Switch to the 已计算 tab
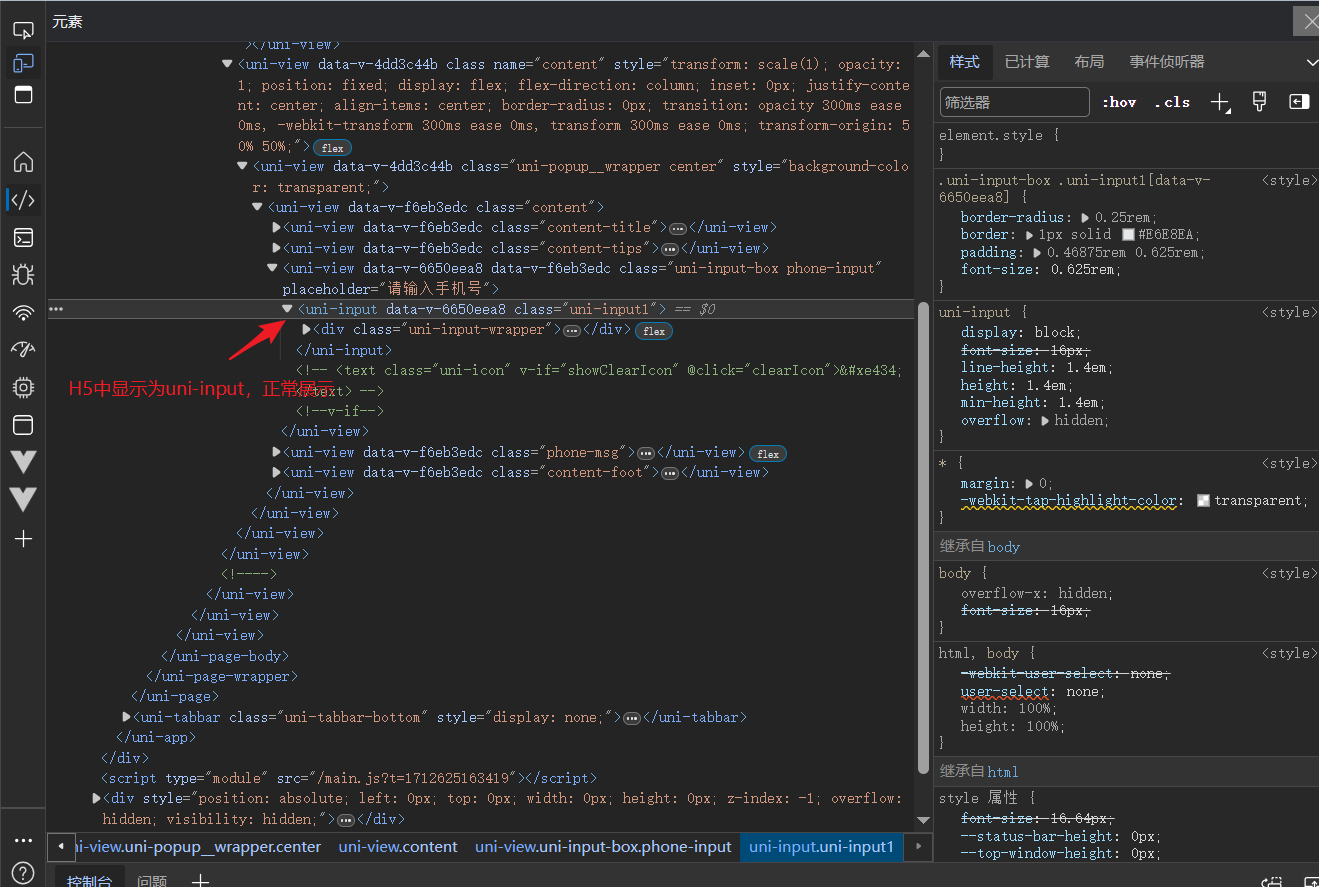Screen dimensions: 1319x887 point(1027,62)
